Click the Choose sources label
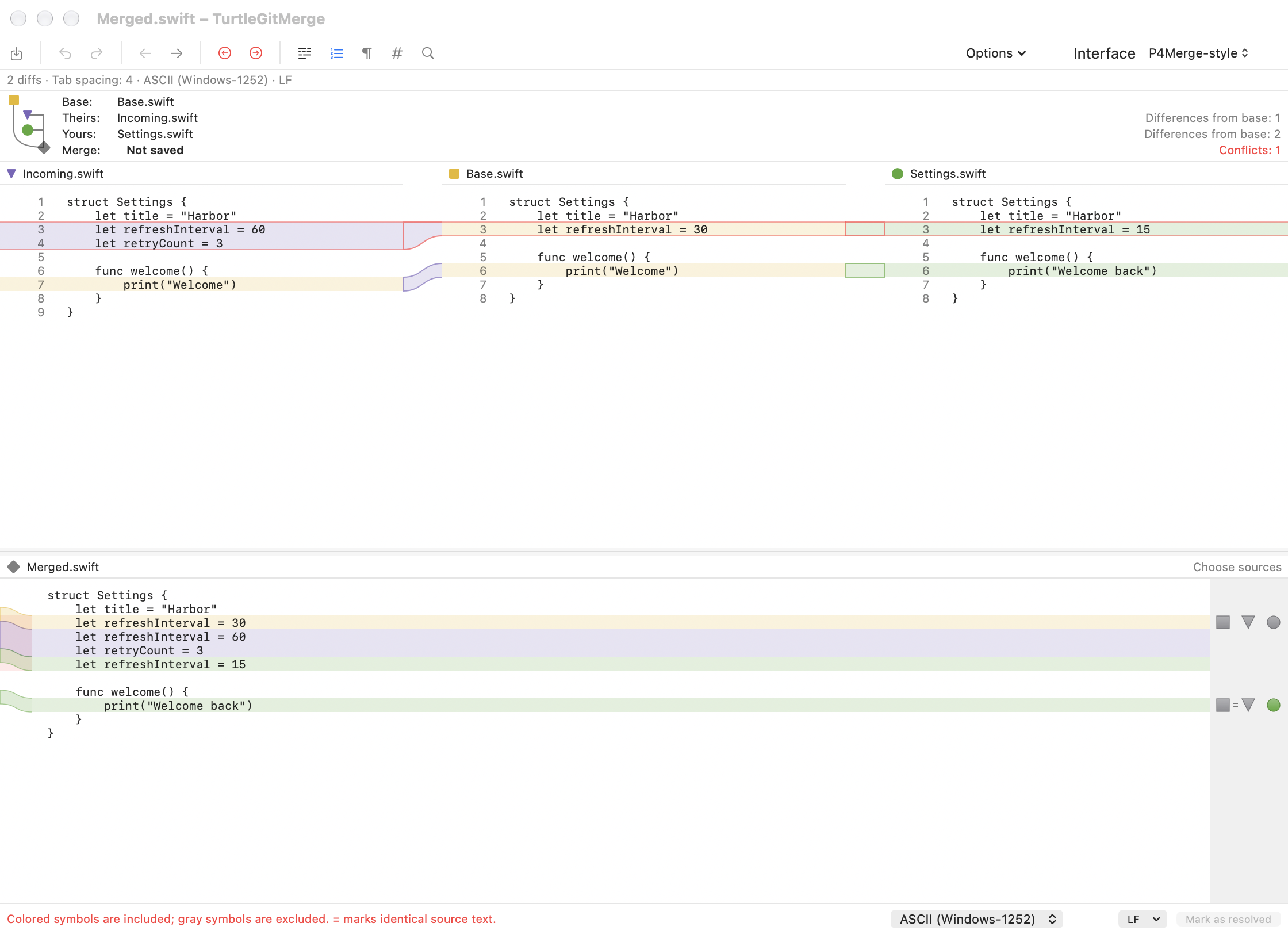Viewport: 1288px width, 934px height. pos(1237,567)
